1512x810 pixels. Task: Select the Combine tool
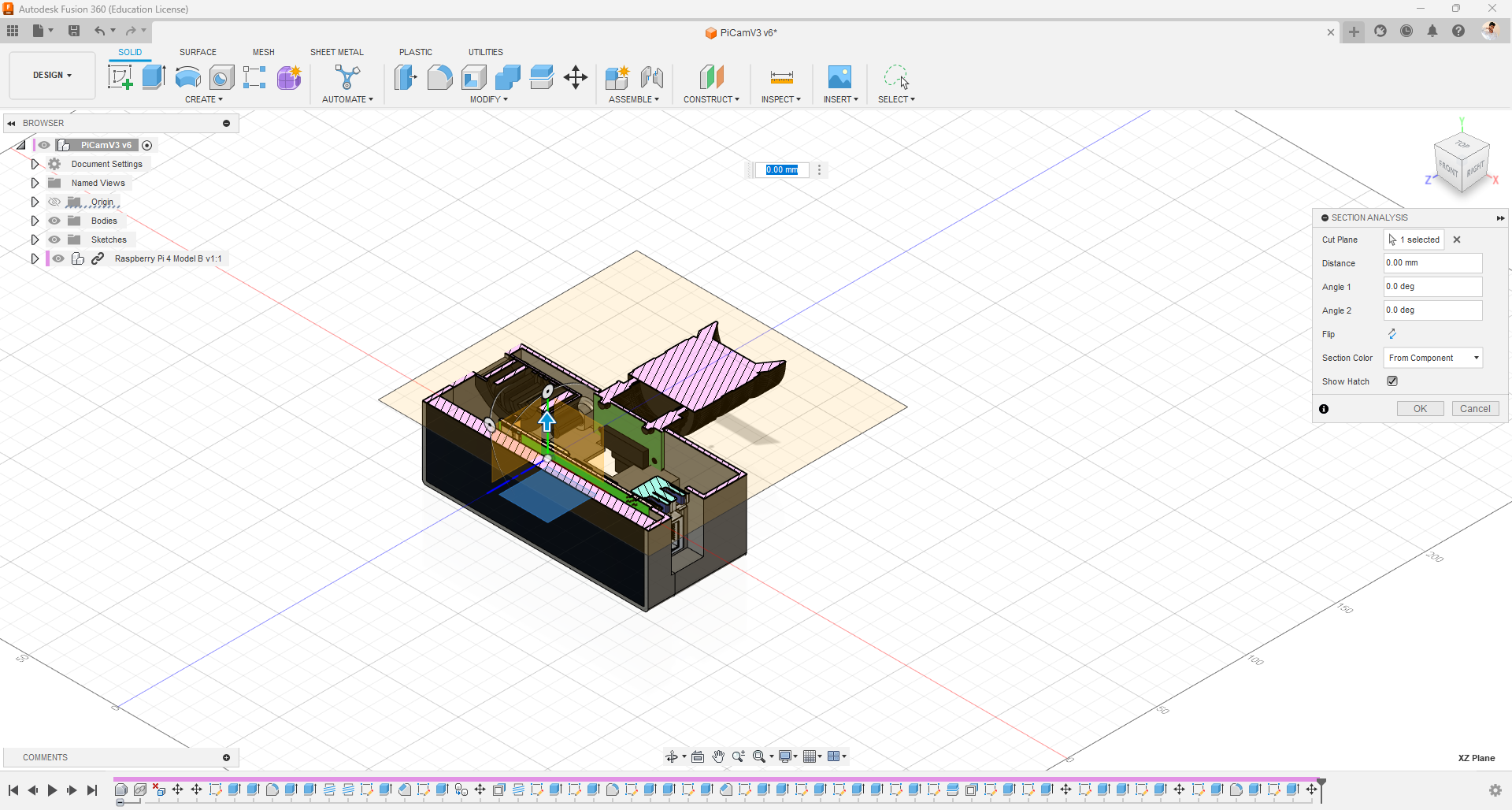click(x=508, y=77)
